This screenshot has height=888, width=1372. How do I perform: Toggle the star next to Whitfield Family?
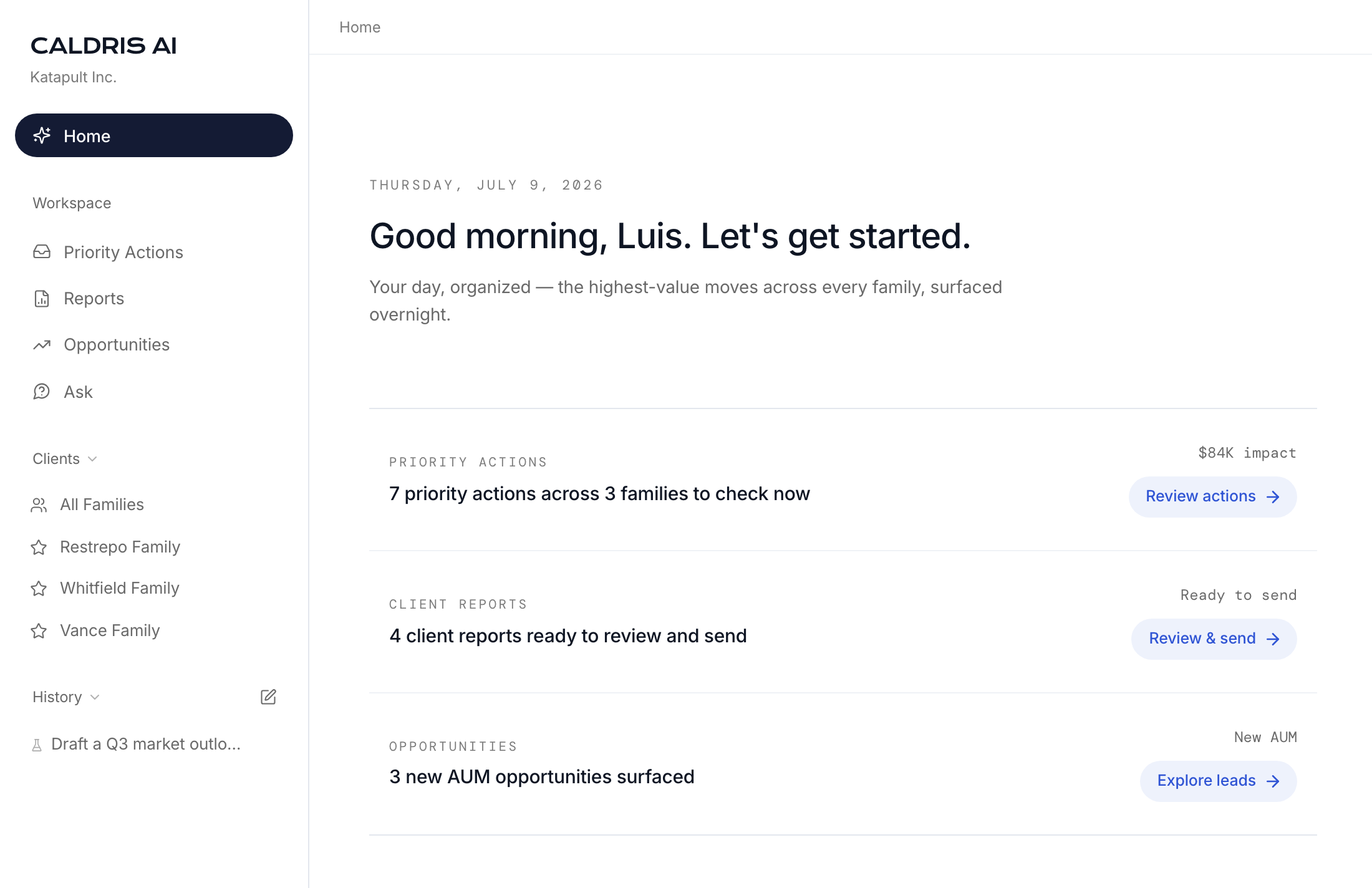click(39, 588)
